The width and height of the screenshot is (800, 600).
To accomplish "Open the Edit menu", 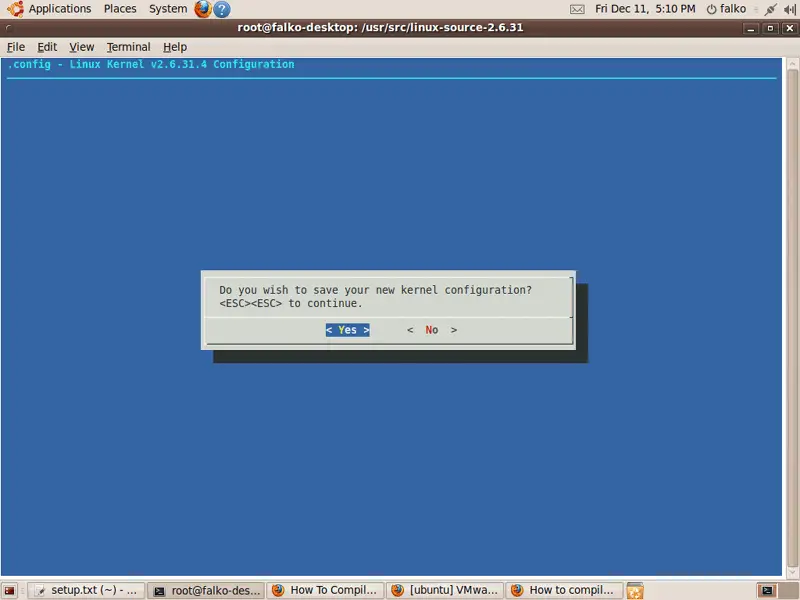I will [47, 47].
